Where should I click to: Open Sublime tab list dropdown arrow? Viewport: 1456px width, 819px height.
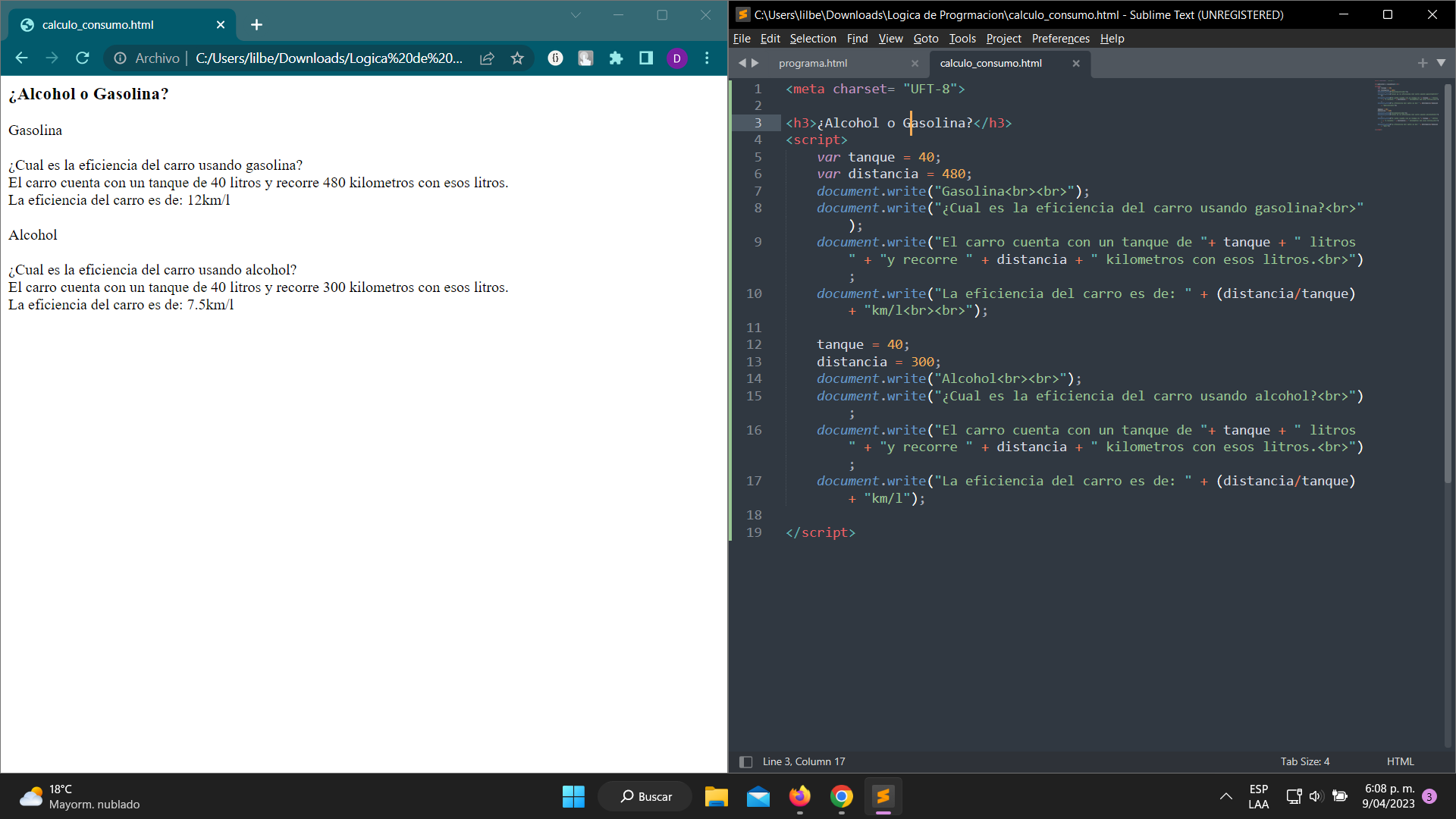coord(1441,63)
